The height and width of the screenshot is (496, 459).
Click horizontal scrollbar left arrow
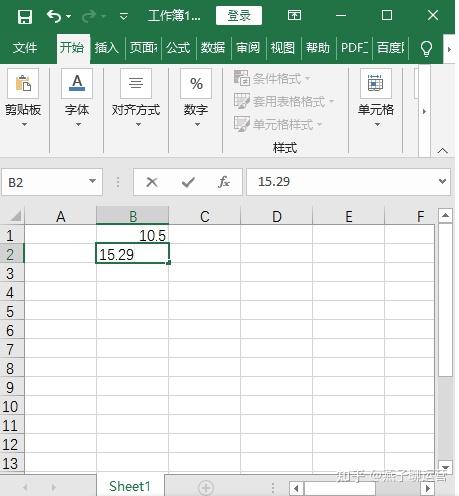click(296, 489)
